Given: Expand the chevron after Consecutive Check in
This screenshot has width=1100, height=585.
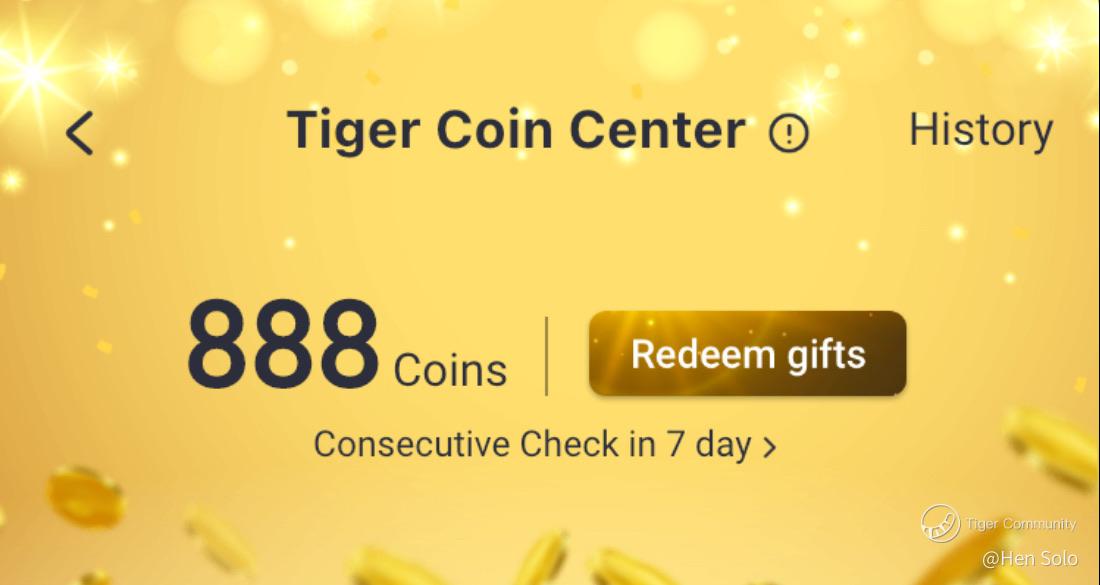Looking at the screenshot, I should (770, 447).
